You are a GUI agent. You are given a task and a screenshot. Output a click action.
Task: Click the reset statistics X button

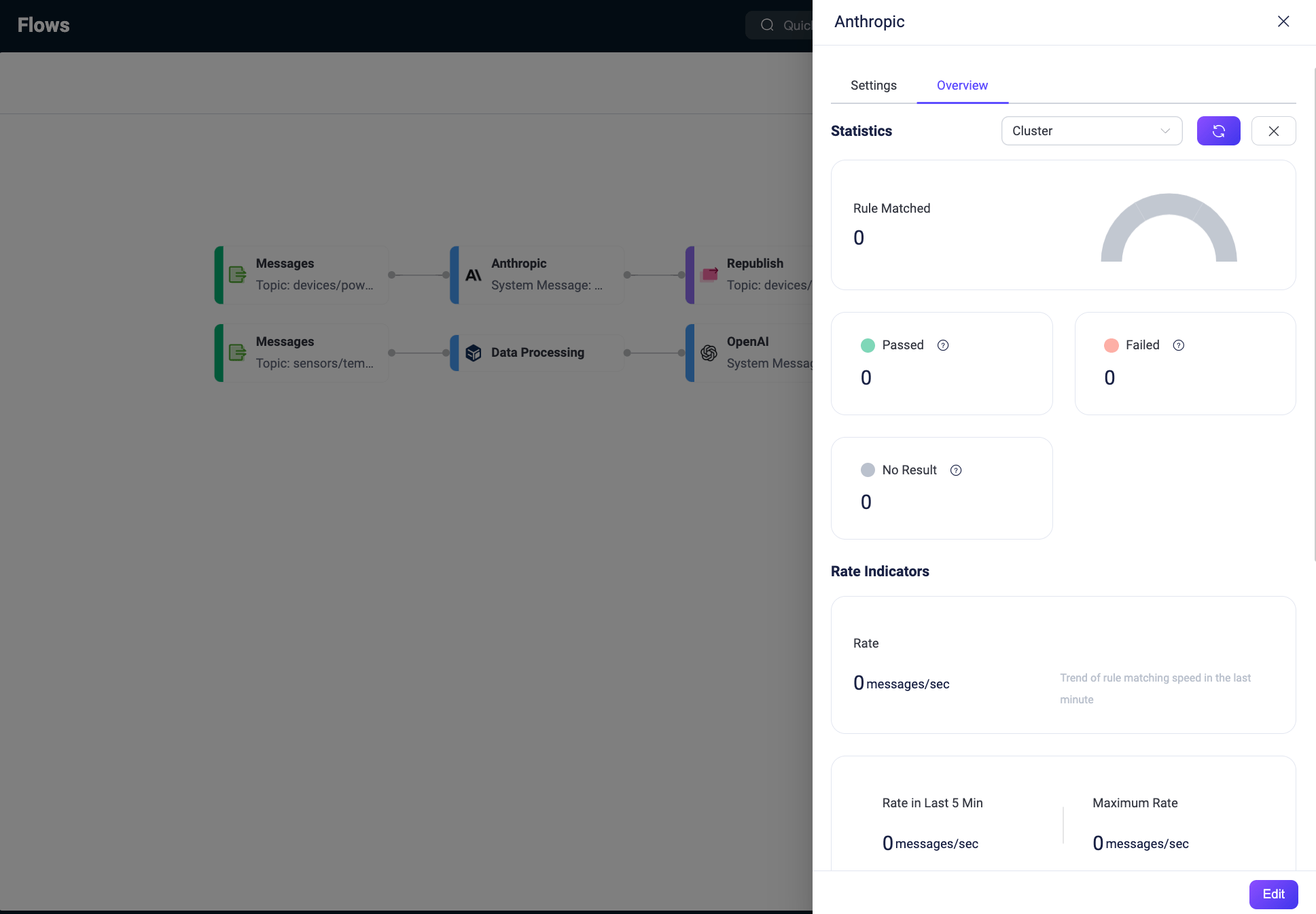pyautogui.click(x=1273, y=131)
